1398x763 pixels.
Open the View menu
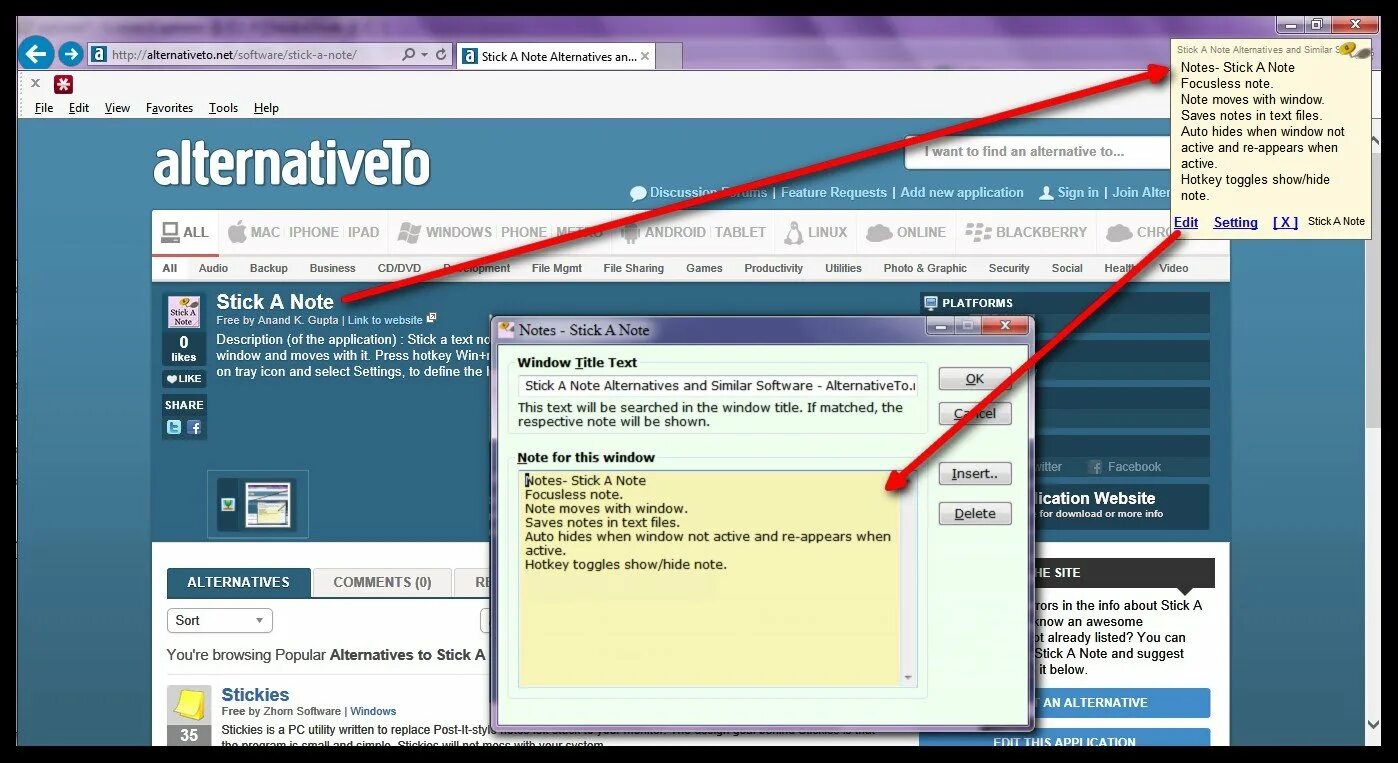point(117,108)
